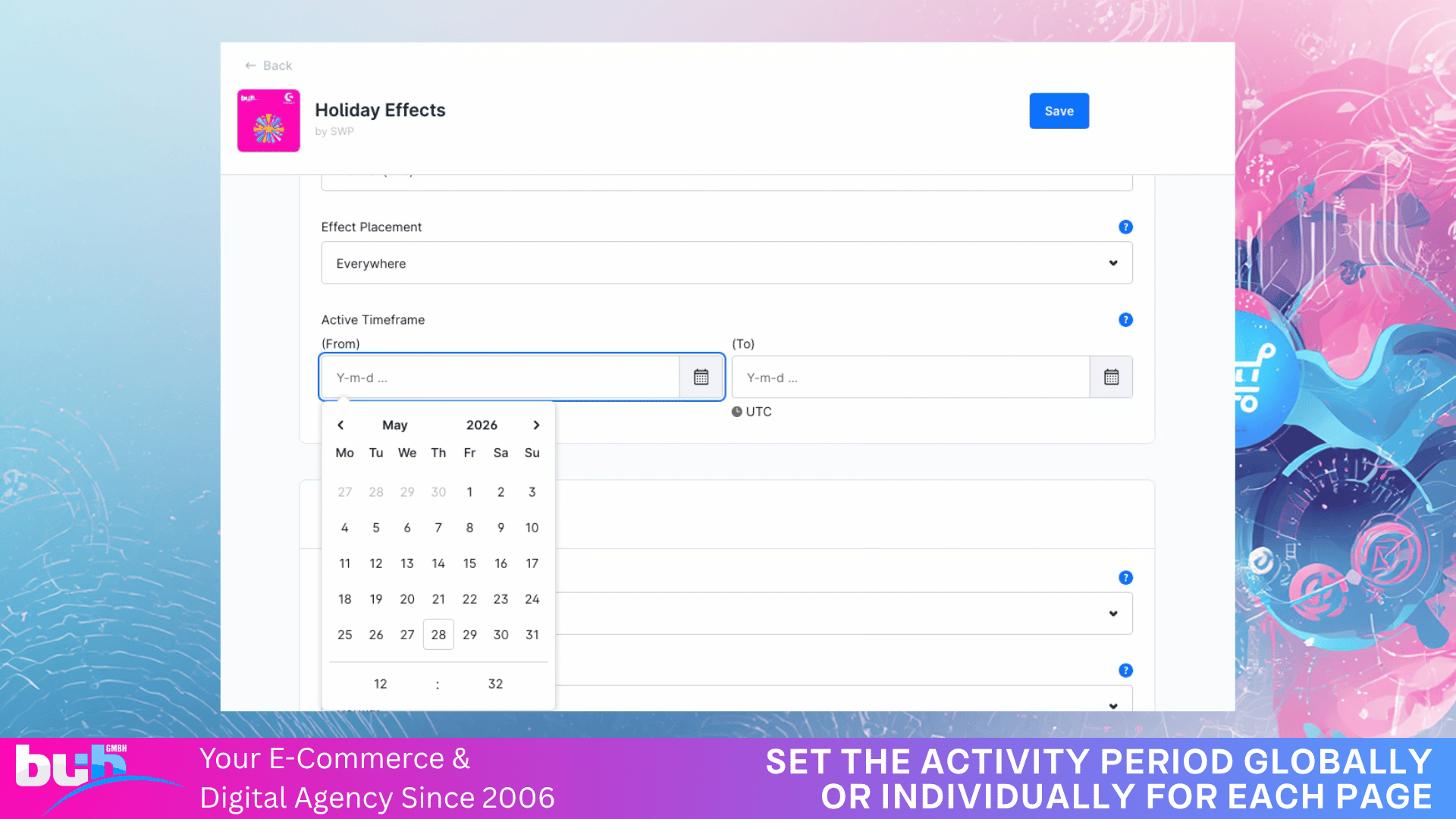Select May 7 in calendar

click(x=438, y=528)
